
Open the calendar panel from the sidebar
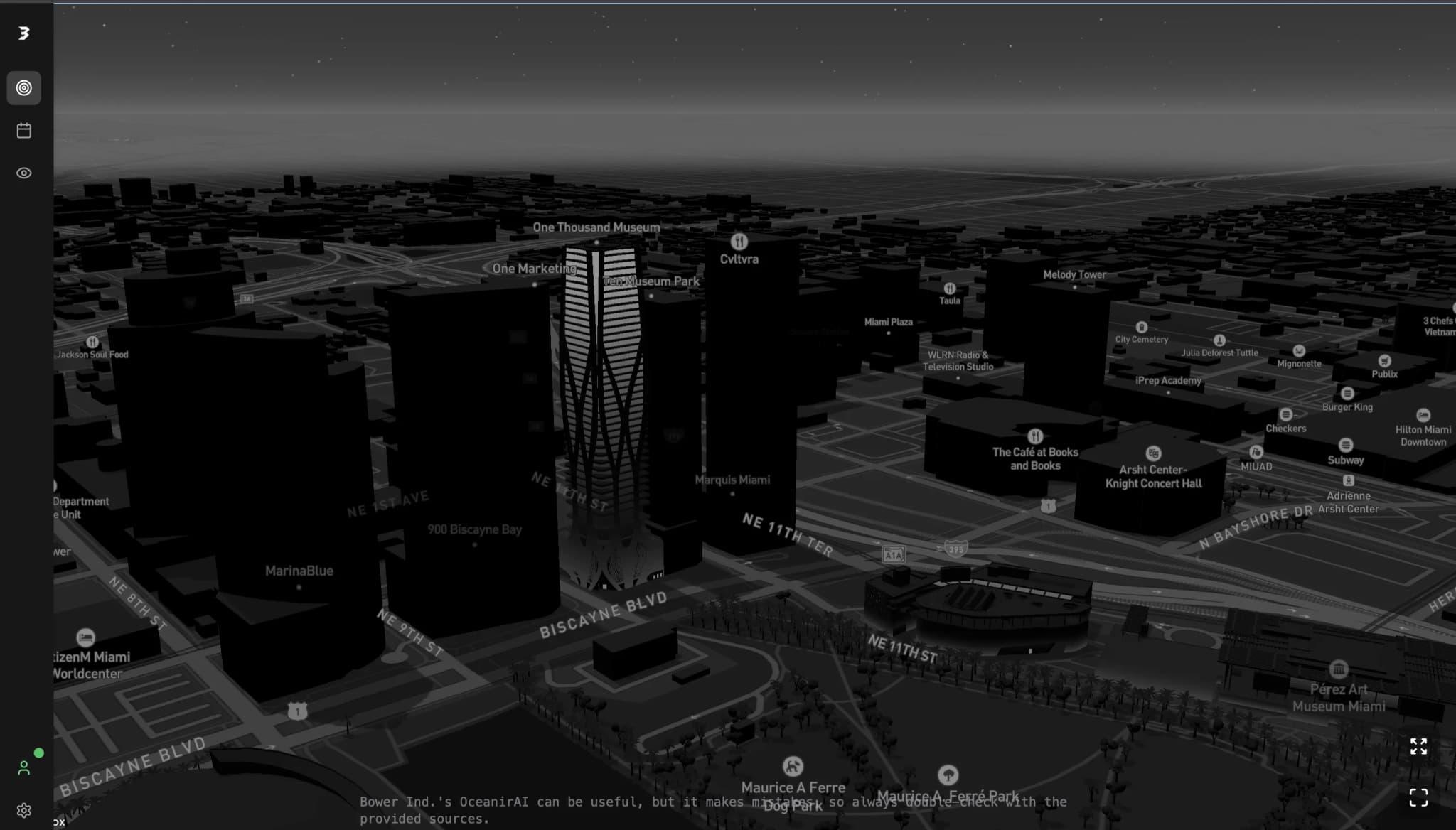24,130
